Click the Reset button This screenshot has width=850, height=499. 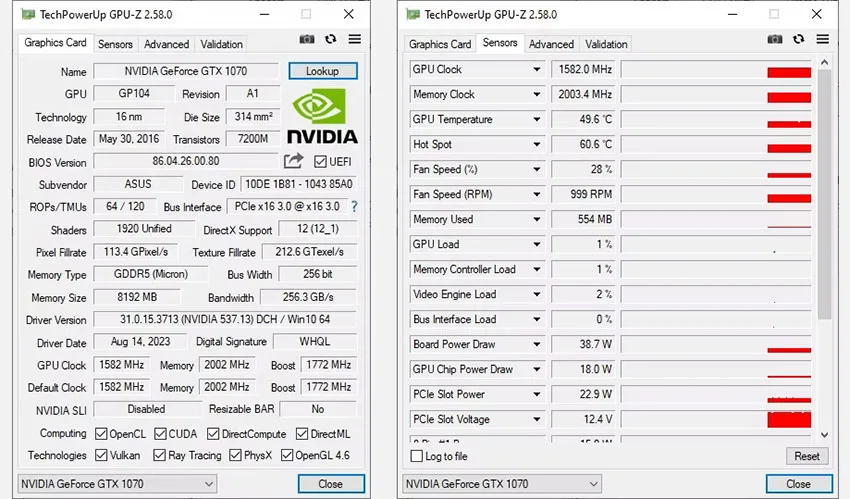coord(807,456)
